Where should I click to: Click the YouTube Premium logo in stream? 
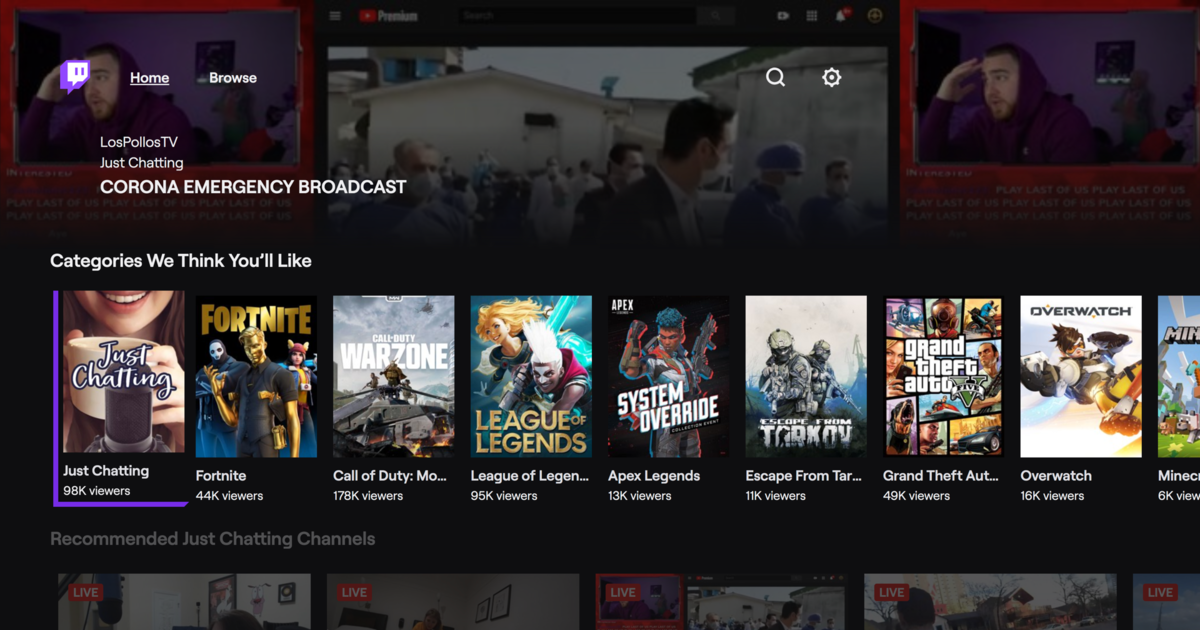pyautogui.click(x=388, y=16)
